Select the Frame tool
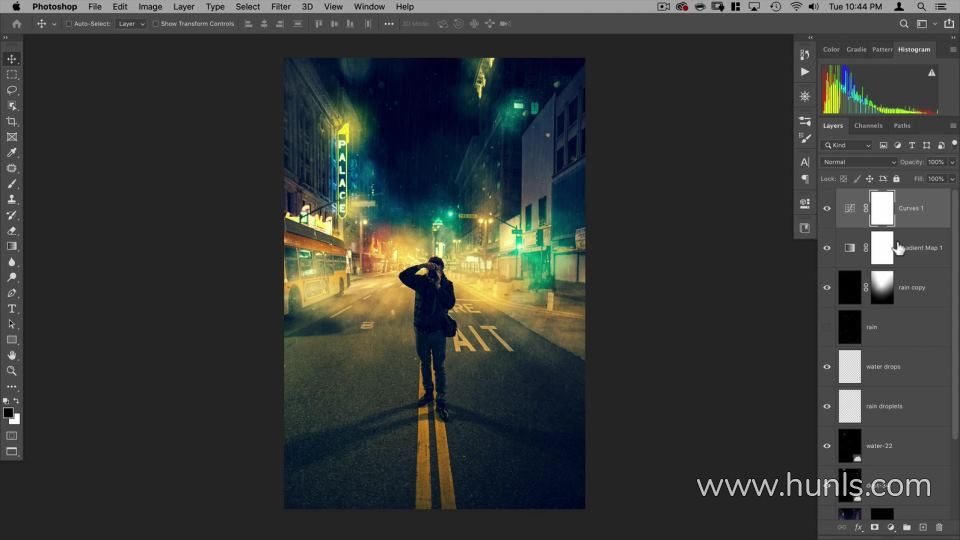 click(x=12, y=137)
